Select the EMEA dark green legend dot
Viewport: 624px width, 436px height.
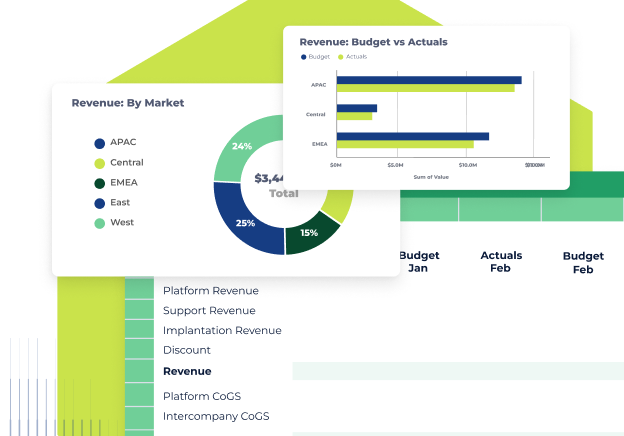[x=100, y=183]
